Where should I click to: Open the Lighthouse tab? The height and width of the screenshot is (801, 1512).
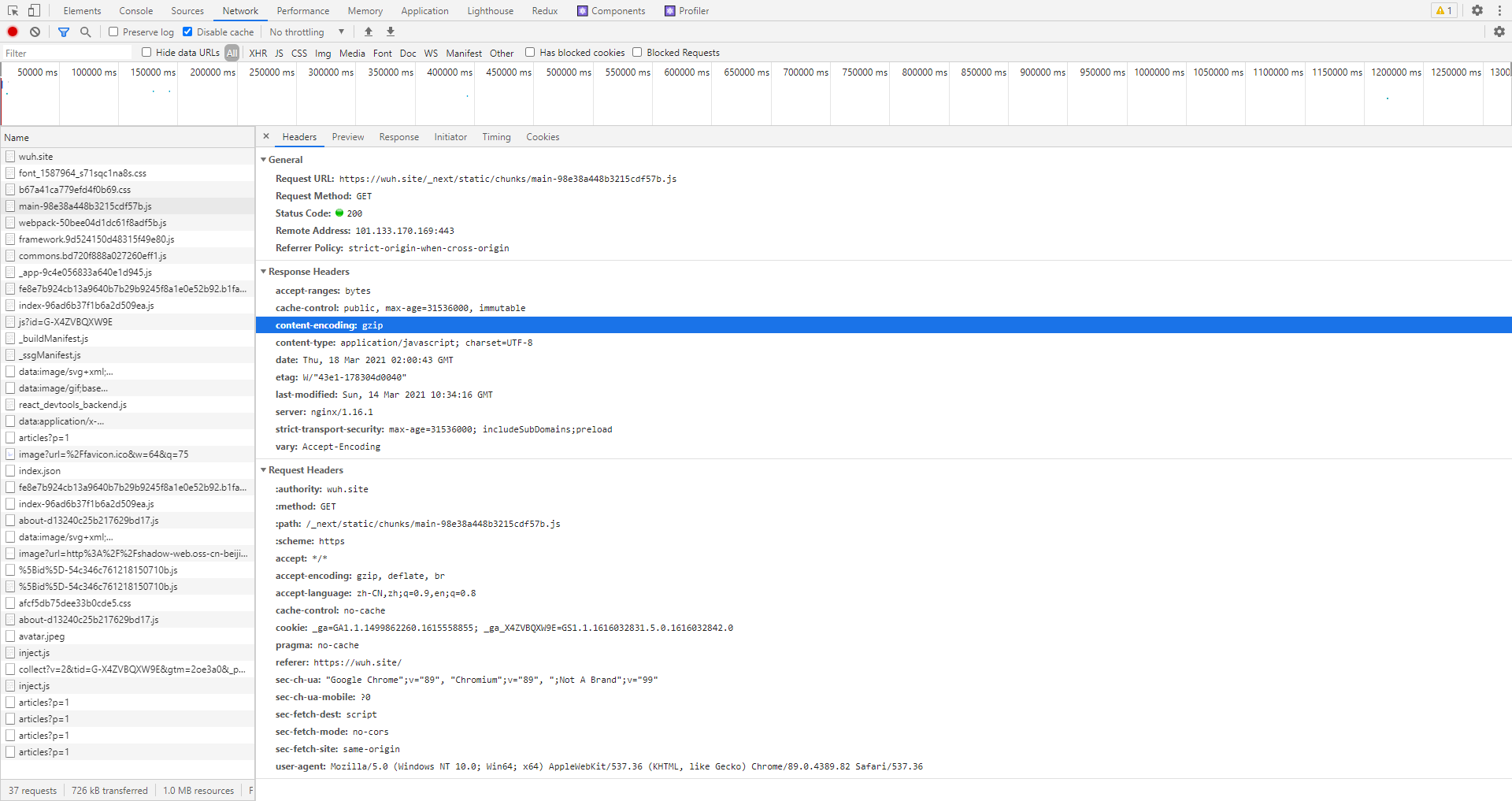click(x=491, y=10)
